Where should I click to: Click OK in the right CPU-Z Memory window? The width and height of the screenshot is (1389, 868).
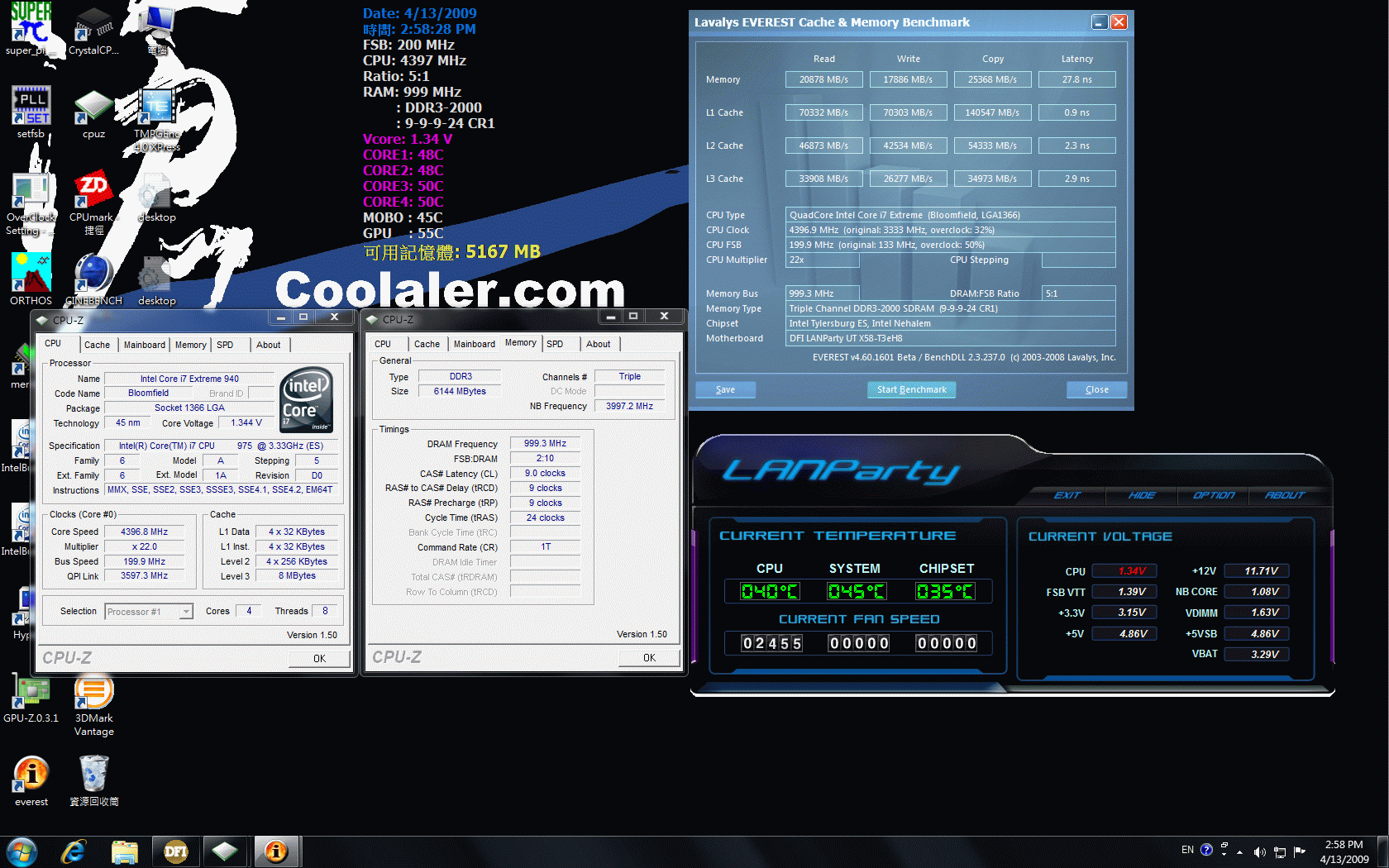point(649,657)
